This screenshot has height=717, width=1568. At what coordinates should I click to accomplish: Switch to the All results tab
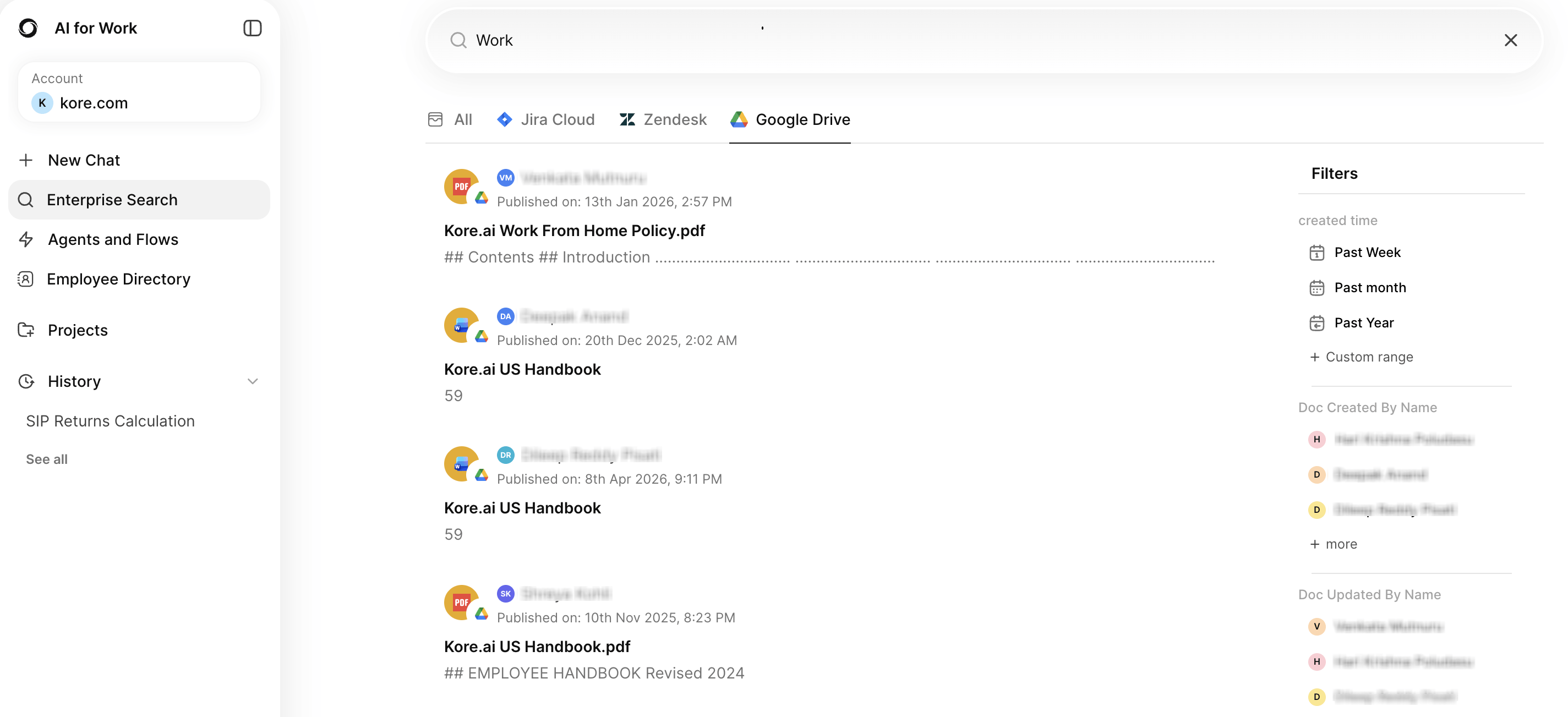tap(450, 119)
